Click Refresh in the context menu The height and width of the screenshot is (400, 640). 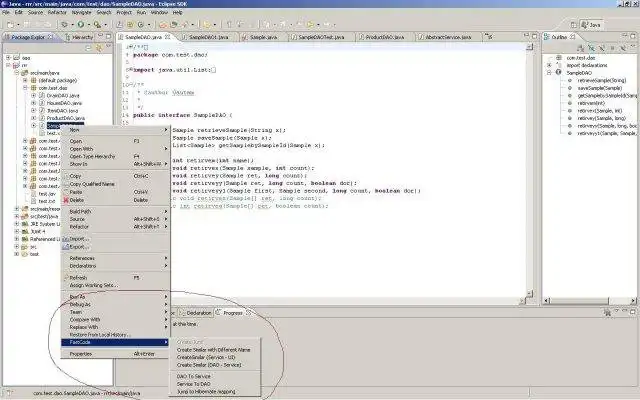click(78, 278)
